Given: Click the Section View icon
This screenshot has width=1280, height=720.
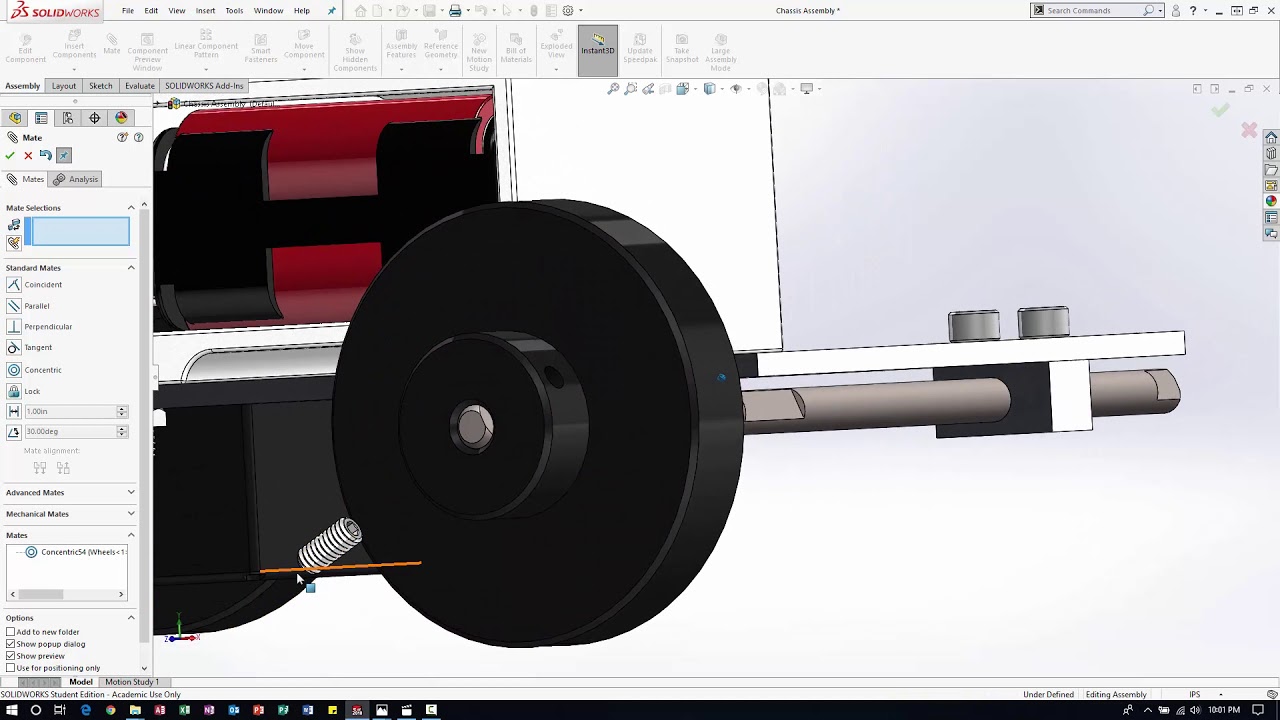Looking at the screenshot, I should tap(665, 89).
